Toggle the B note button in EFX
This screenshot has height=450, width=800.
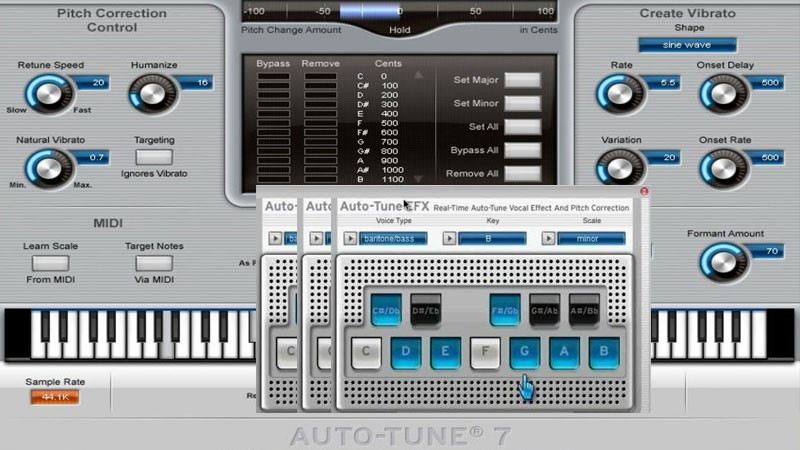[x=604, y=353]
